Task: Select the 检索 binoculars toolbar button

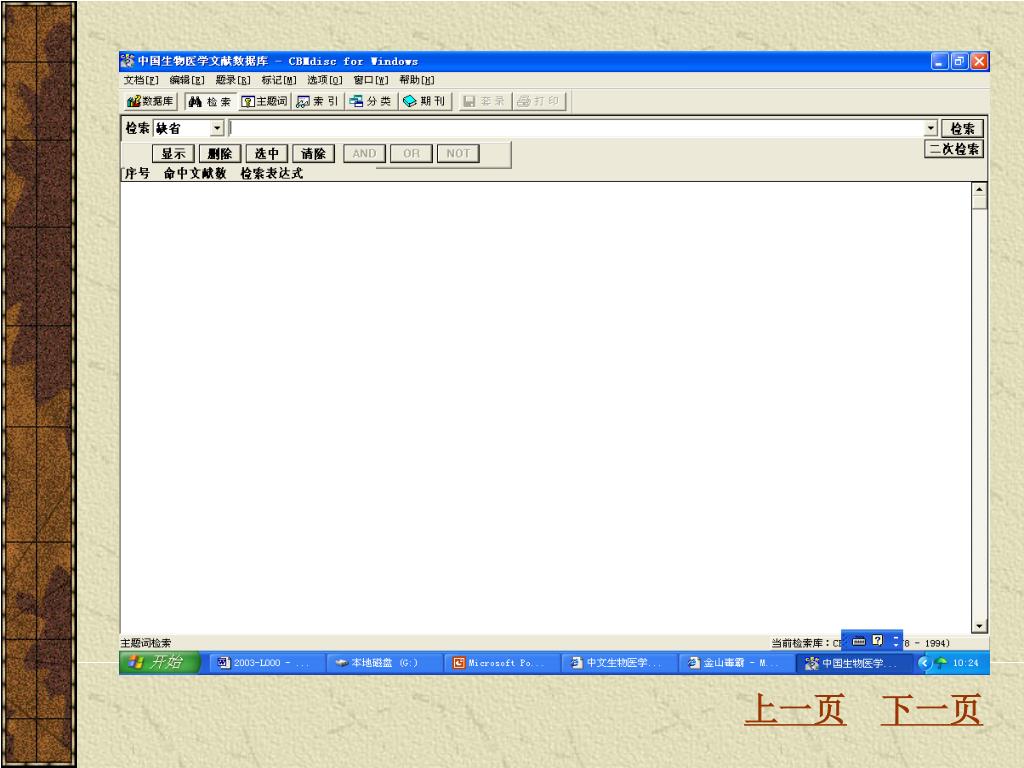Action: 210,101
